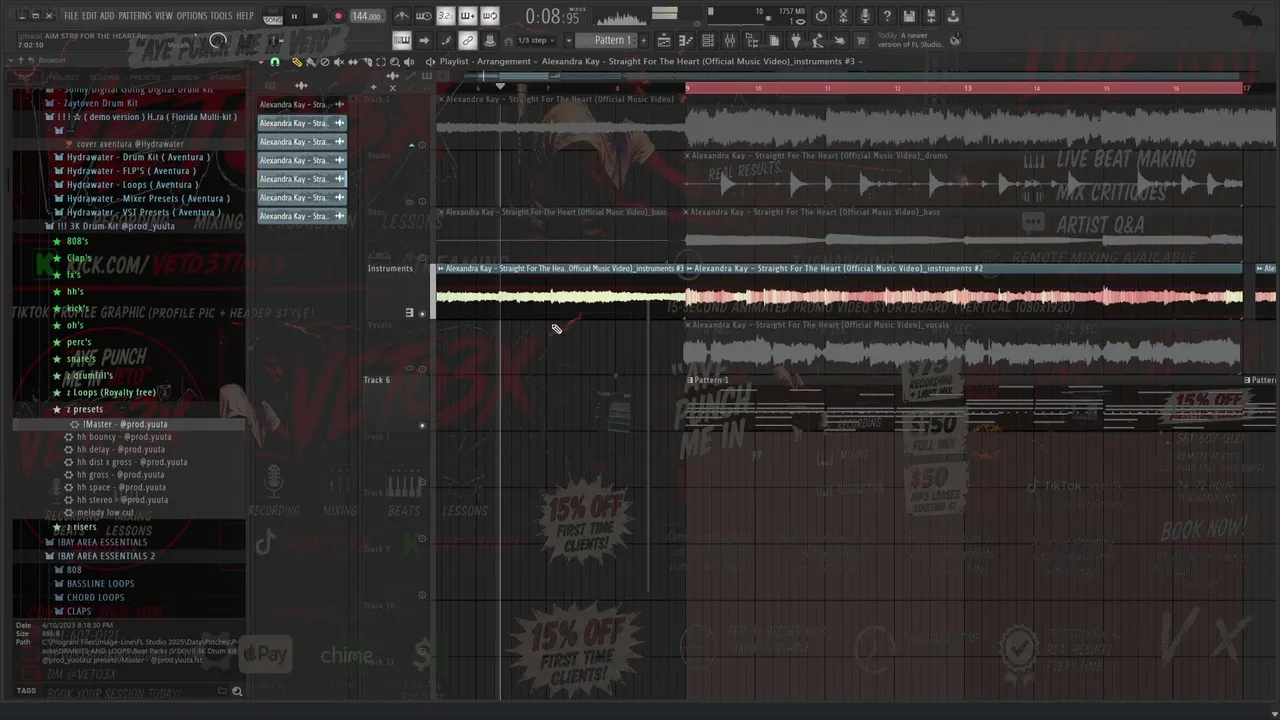Mute the Instruments track

pyautogui.click(x=422, y=314)
